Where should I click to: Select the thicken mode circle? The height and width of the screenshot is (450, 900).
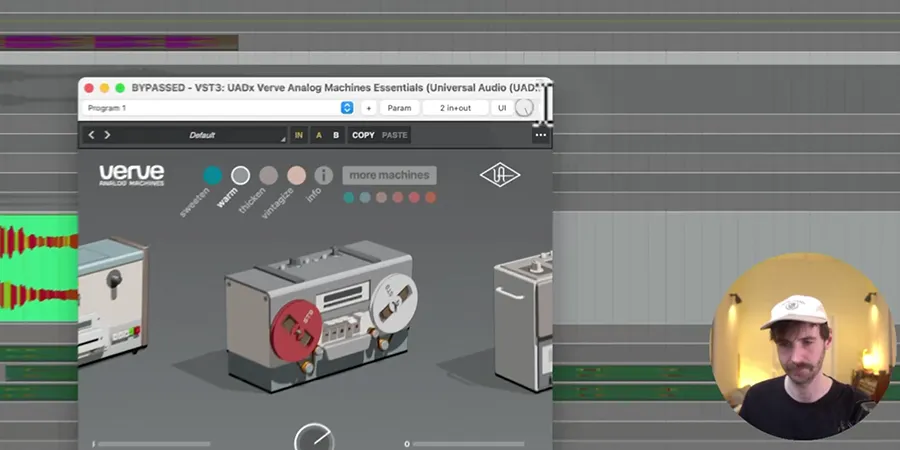pyautogui.click(x=268, y=176)
